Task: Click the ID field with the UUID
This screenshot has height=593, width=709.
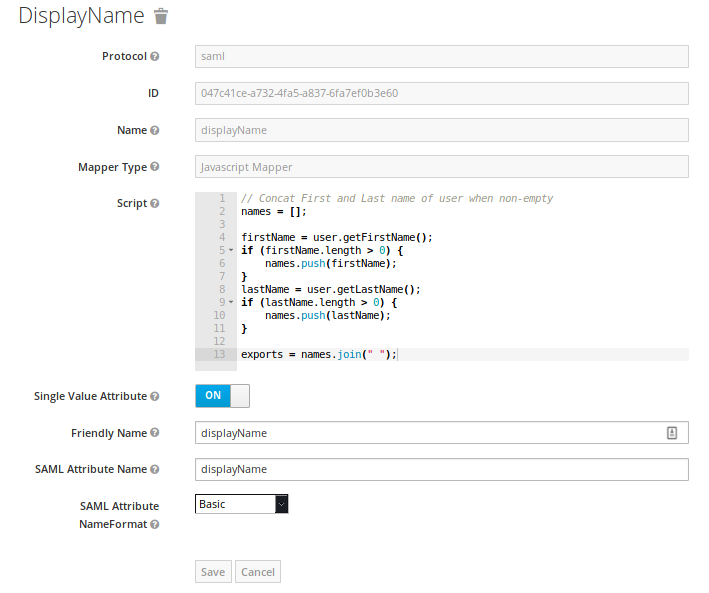Action: click(x=441, y=93)
